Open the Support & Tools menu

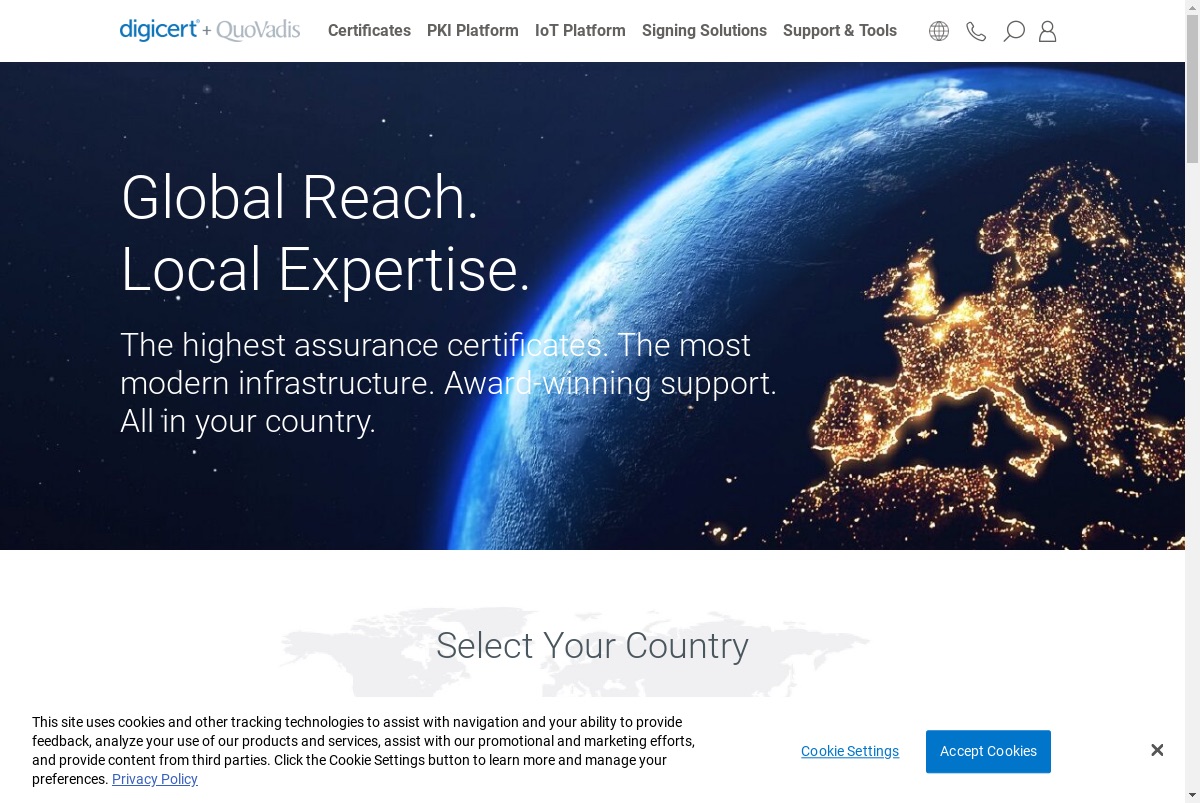[840, 31]
